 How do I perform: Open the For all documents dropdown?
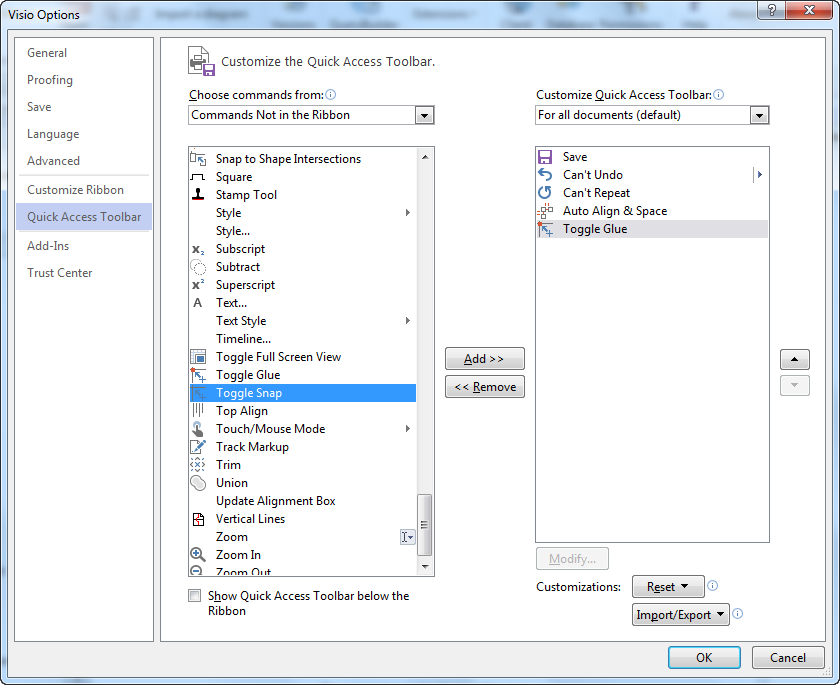[759, 115]
